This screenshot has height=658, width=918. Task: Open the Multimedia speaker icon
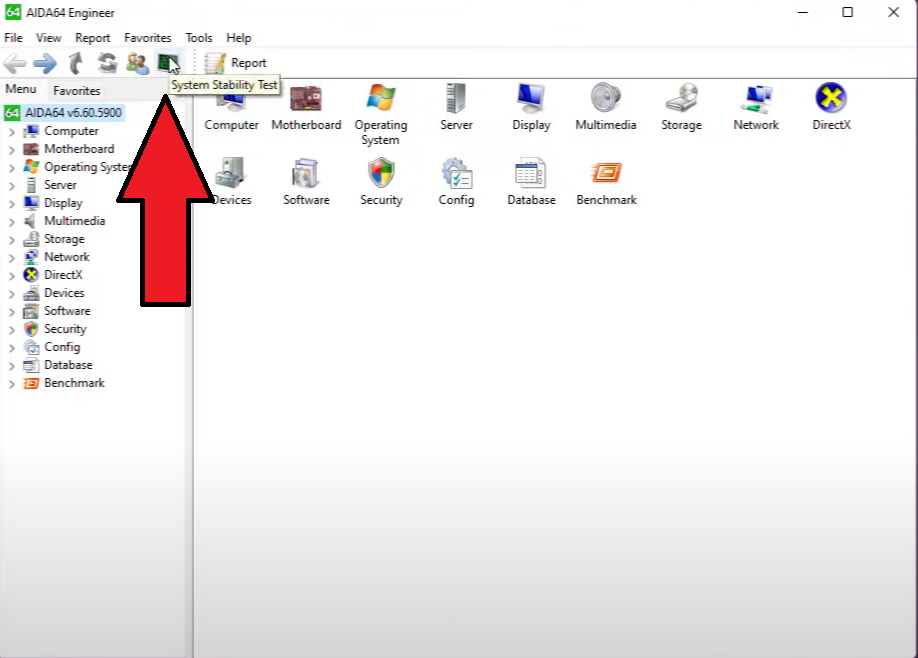606,99
